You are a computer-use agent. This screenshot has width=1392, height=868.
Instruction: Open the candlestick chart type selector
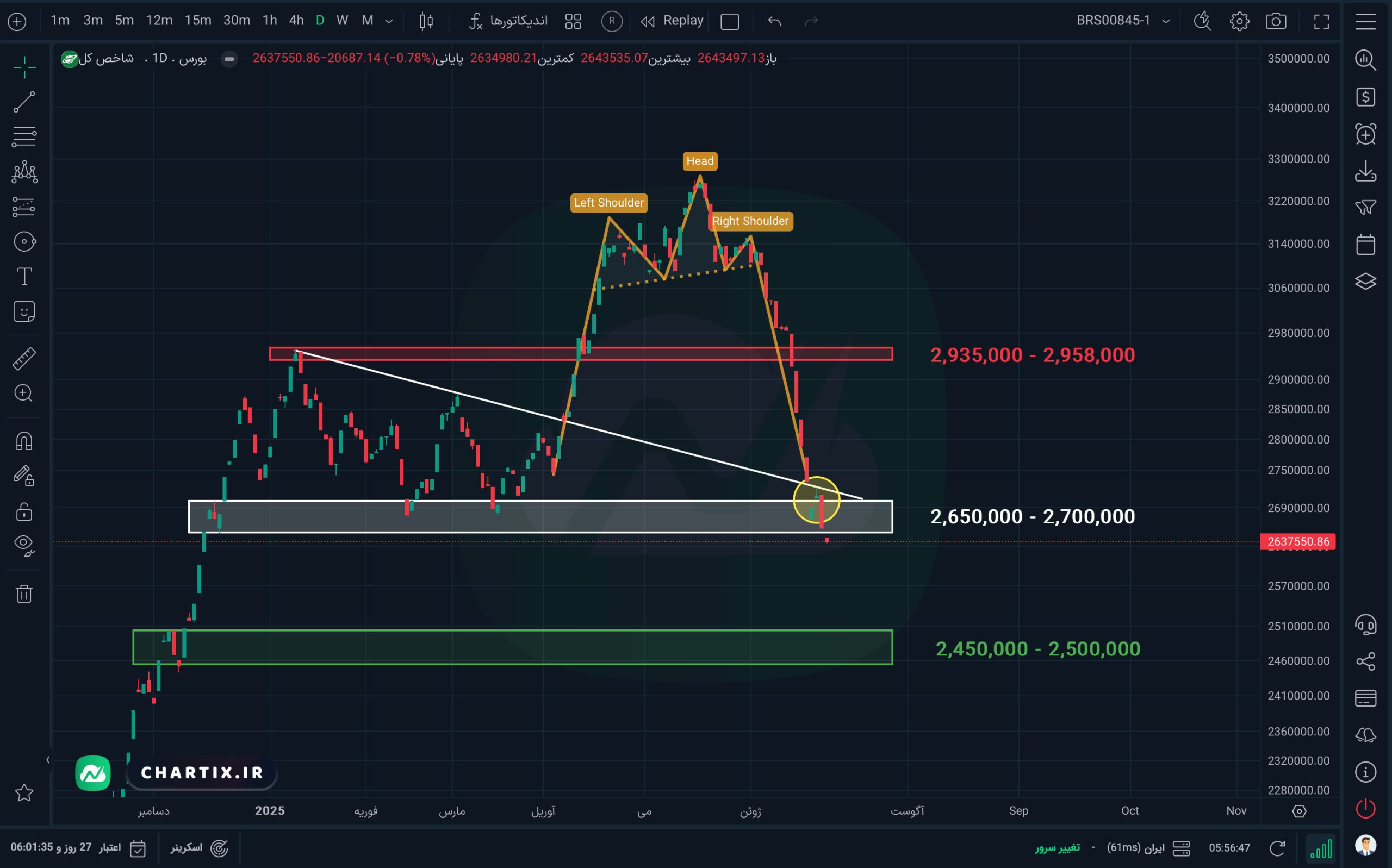pos(426,21)
